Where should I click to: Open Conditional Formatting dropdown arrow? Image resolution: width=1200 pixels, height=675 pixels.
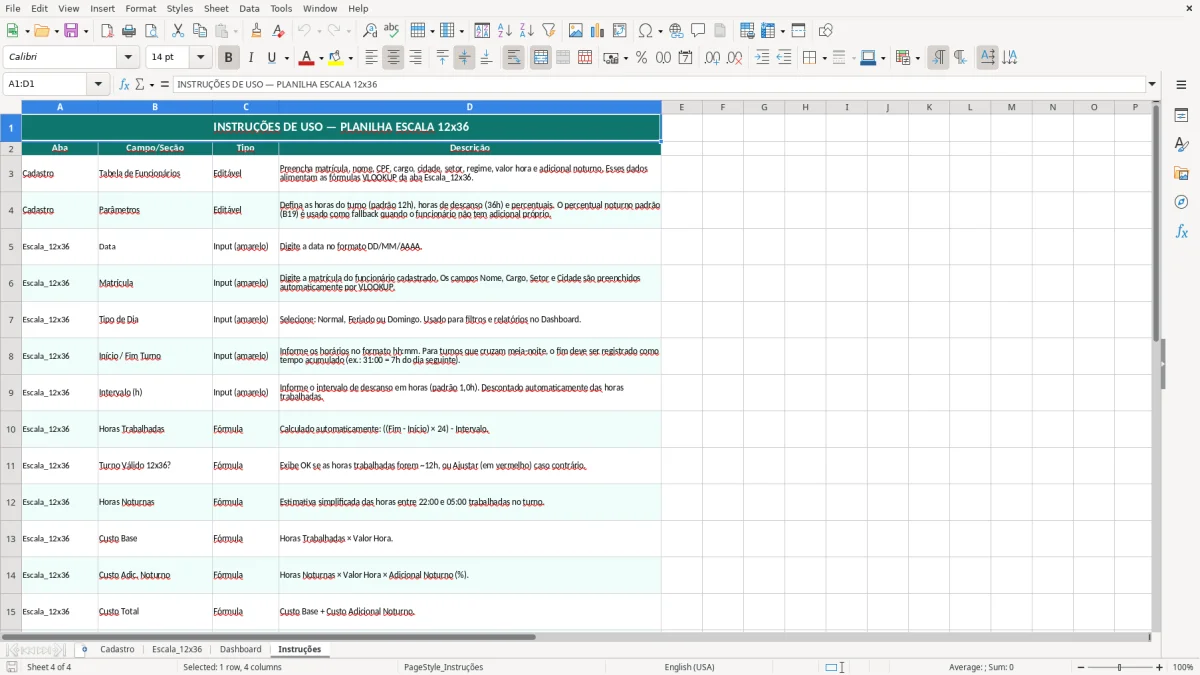tap(916, 58)
